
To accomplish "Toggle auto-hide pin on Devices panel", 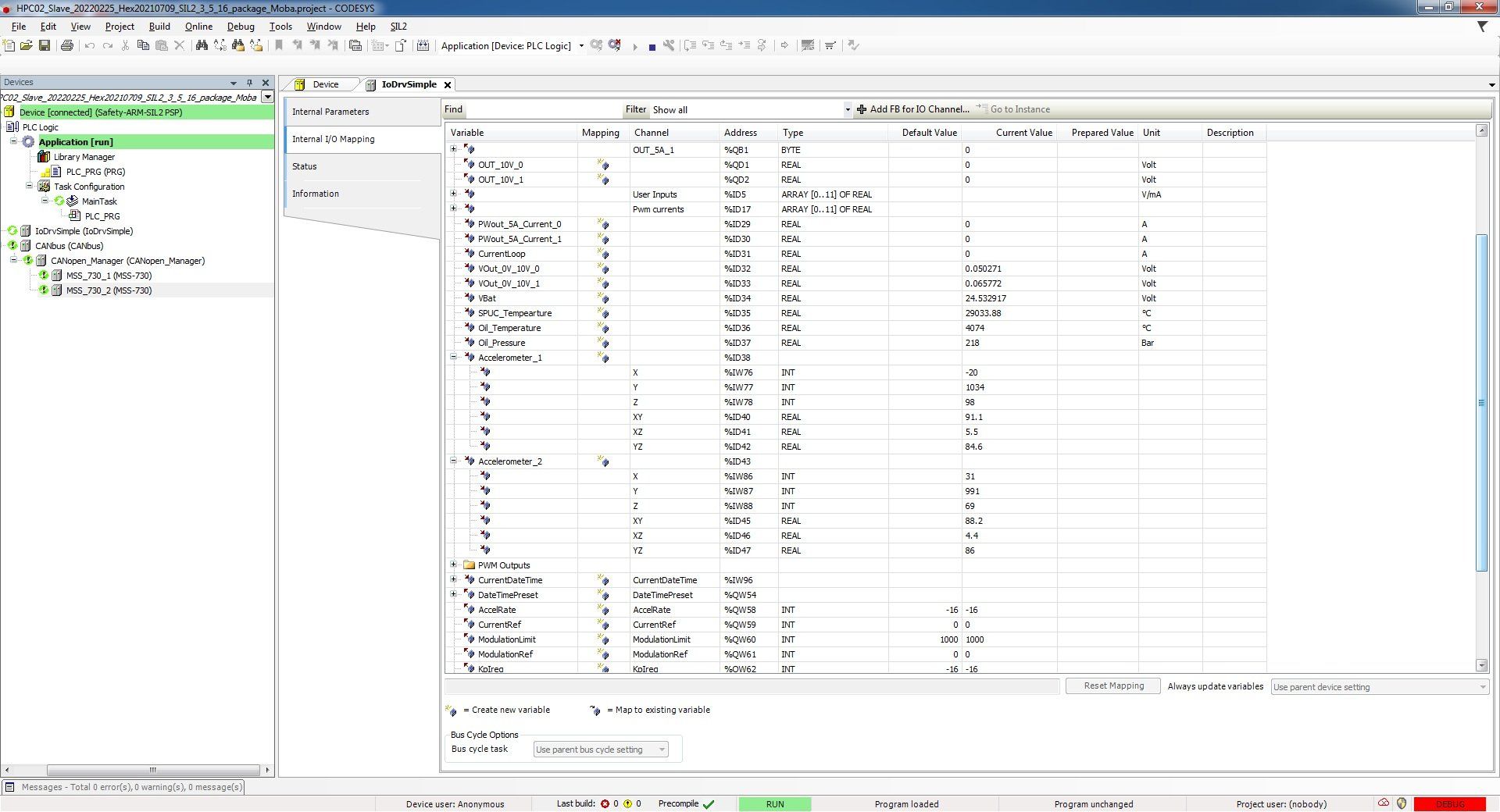I will [x=249, y=83].
